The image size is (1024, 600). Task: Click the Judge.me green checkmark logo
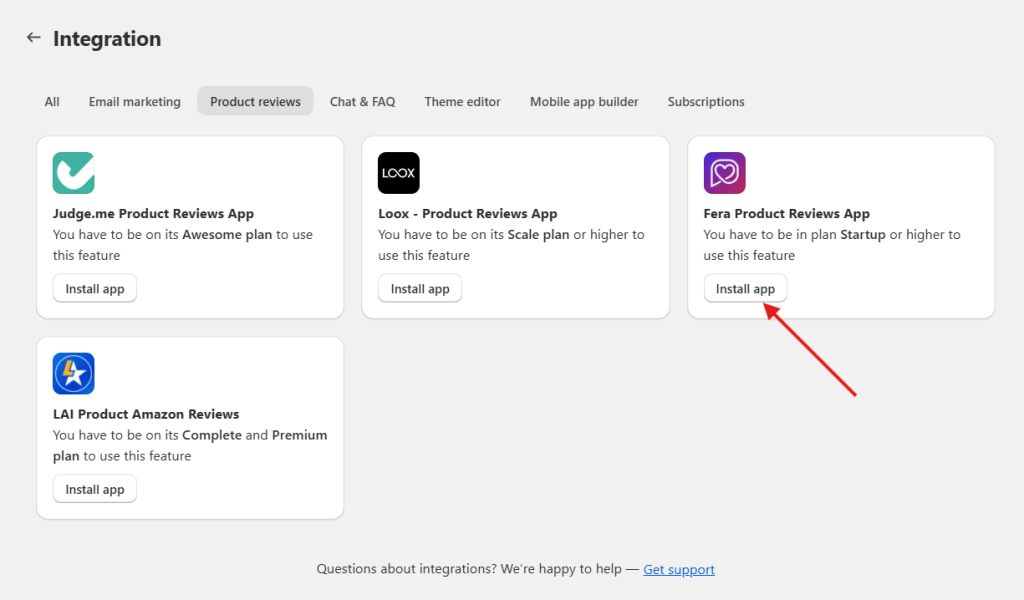73,173
